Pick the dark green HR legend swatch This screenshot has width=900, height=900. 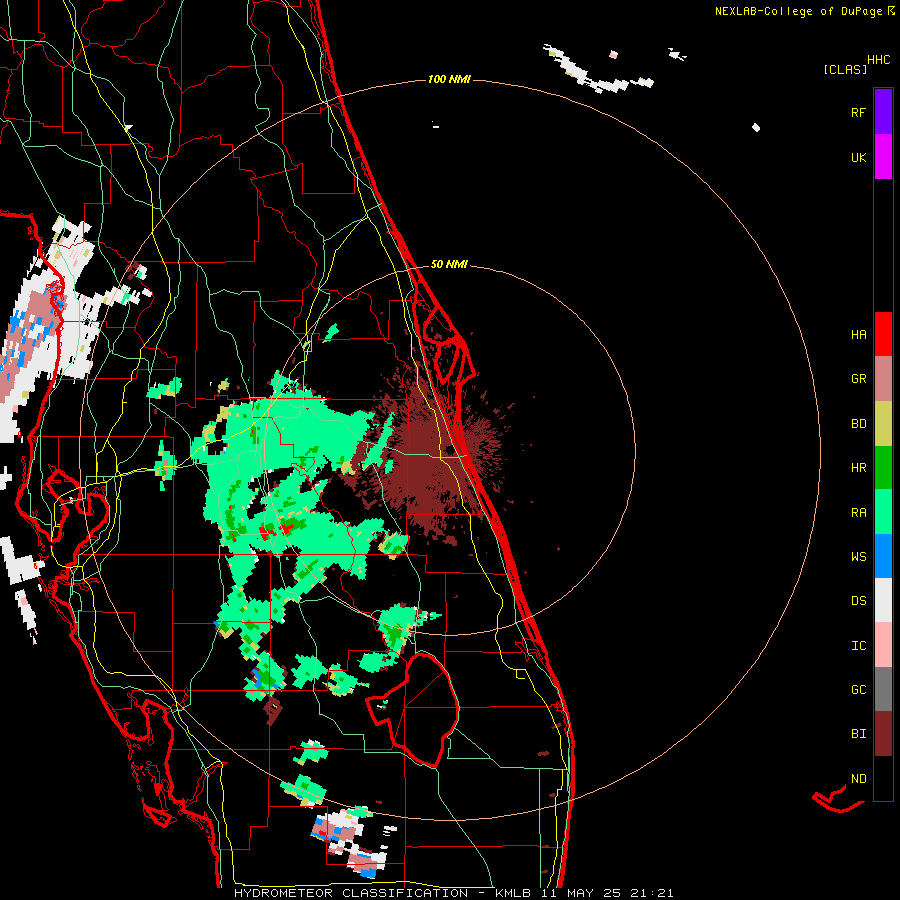[883, 468]
